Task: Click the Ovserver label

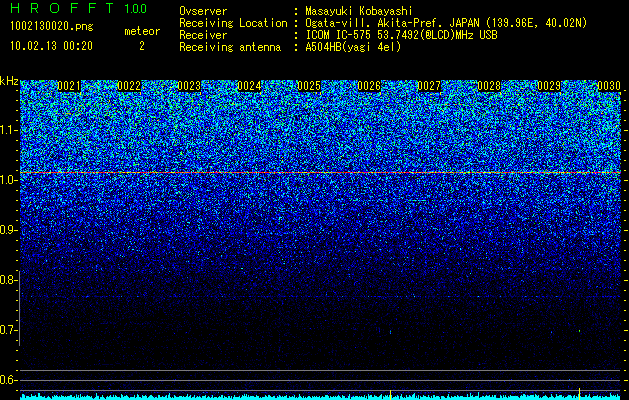Action: 203,11
